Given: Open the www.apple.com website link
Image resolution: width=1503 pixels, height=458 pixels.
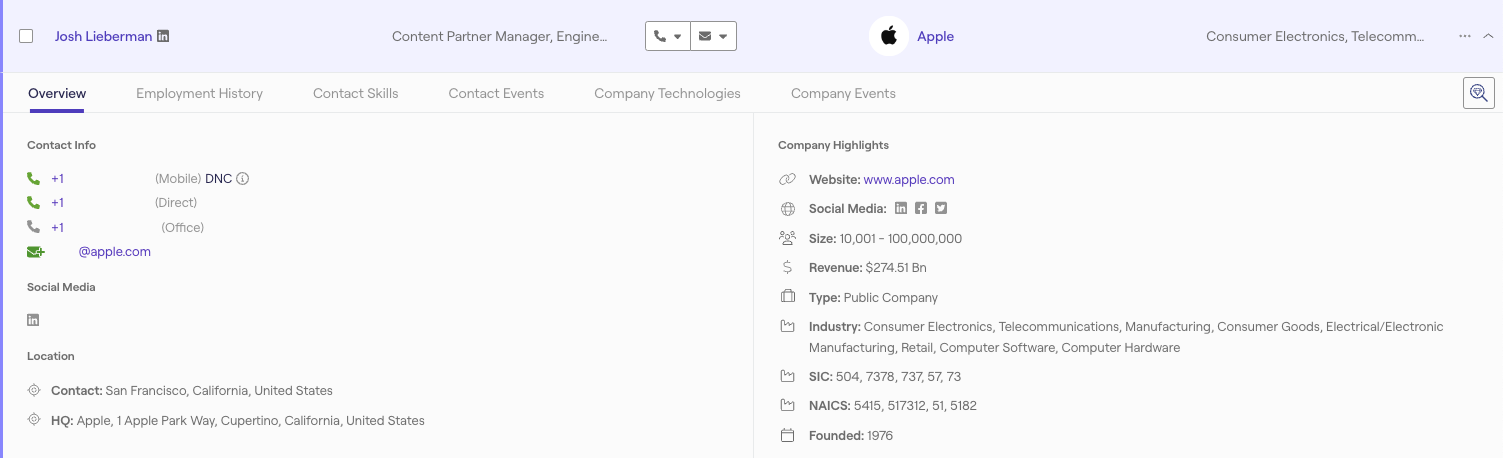Looking at the screenshot, I should [x=908, y=180].
